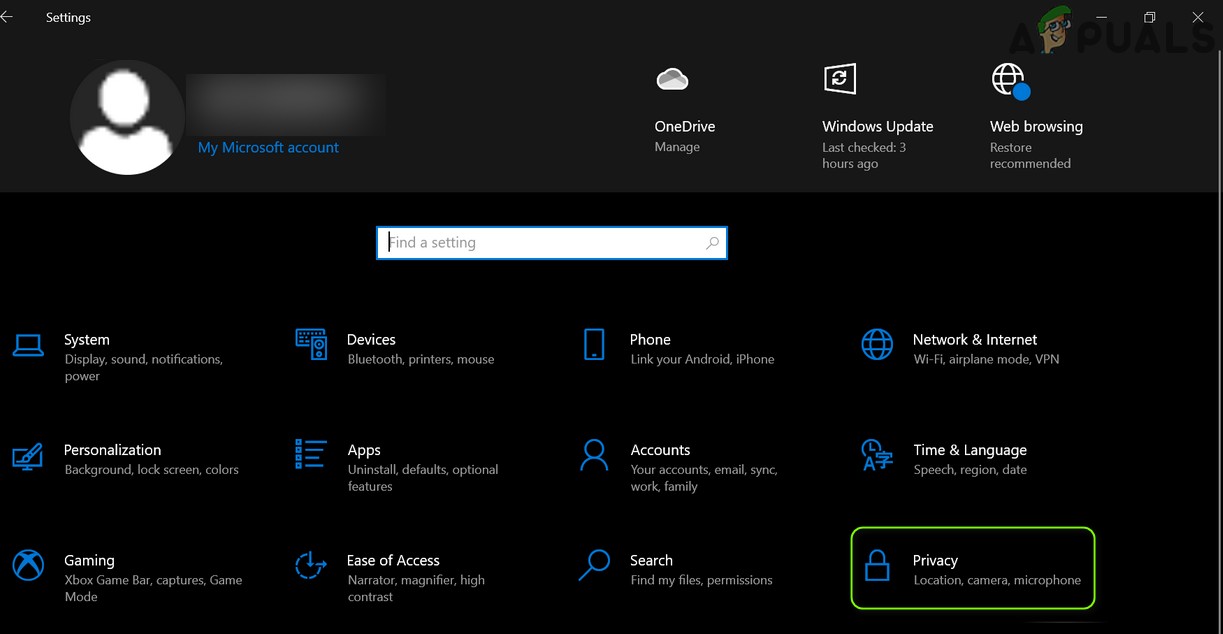
Task: Open the OneDrive cloud icon
Action: [671, 78]
